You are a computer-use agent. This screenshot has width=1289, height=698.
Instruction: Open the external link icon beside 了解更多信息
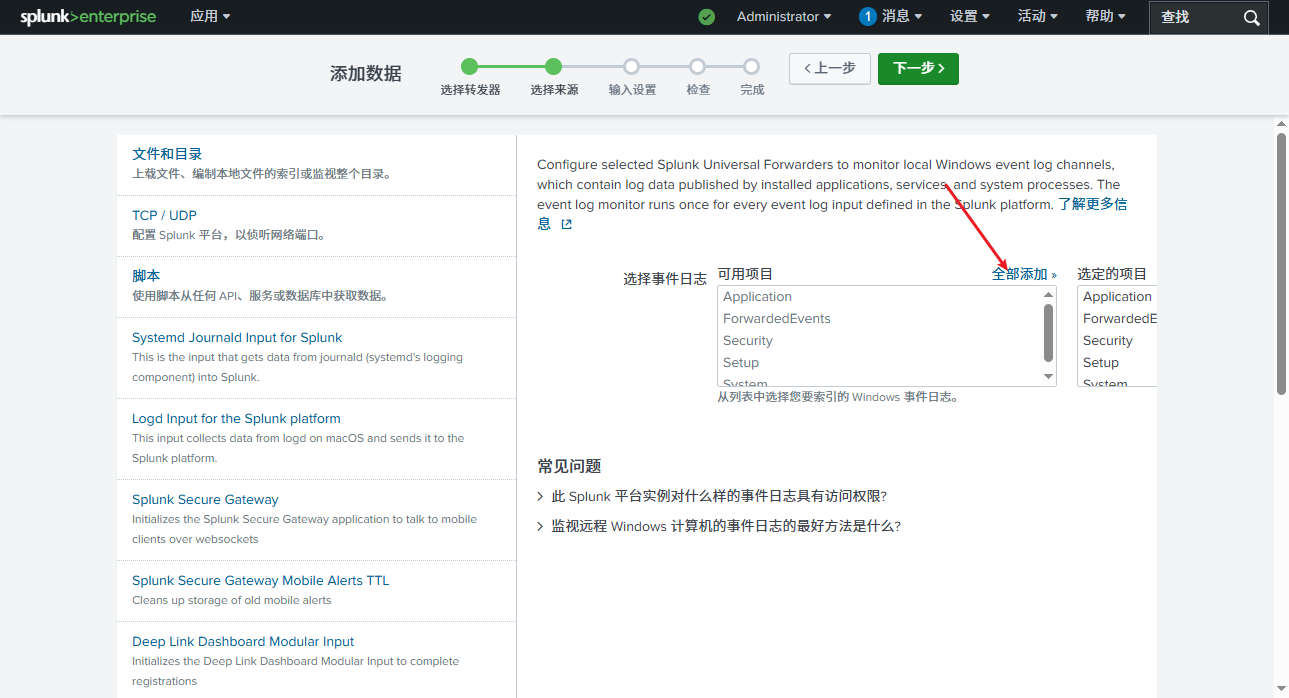click(567, 223)
